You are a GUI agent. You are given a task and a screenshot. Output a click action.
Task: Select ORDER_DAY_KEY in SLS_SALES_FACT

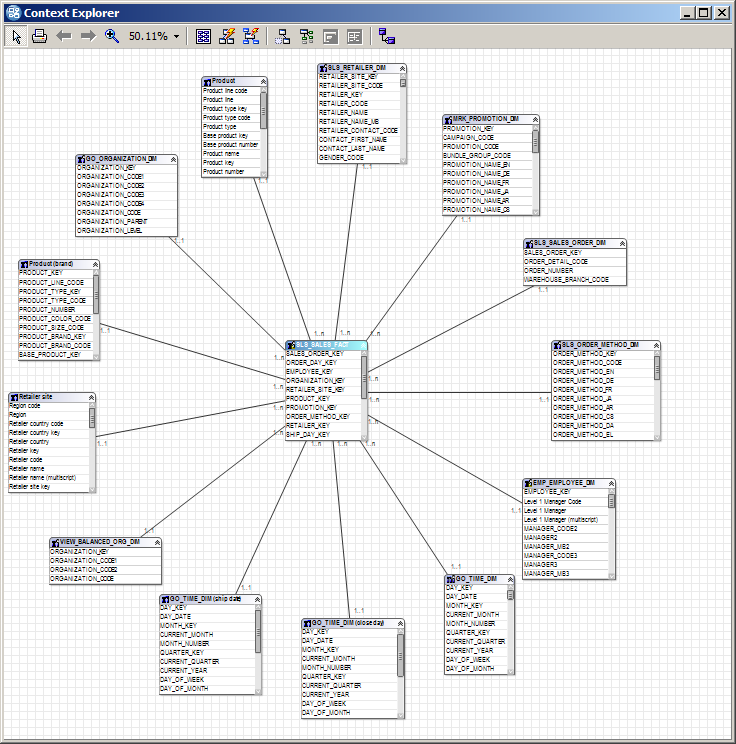[x=311, y=363]
